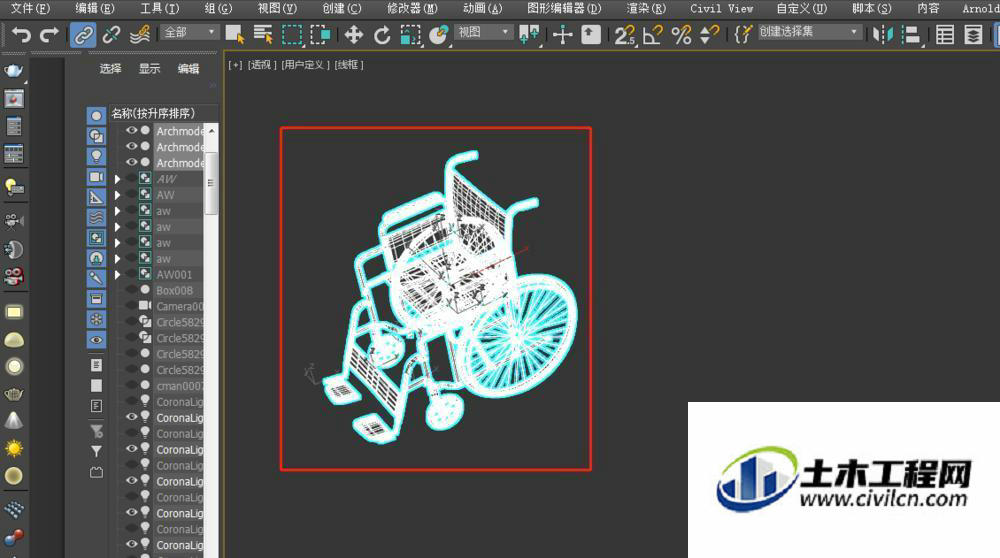Toggle the Display Space Warps wave filter
The height and width of the screenshot is (558, 1000).
click(x=96, y=217)
